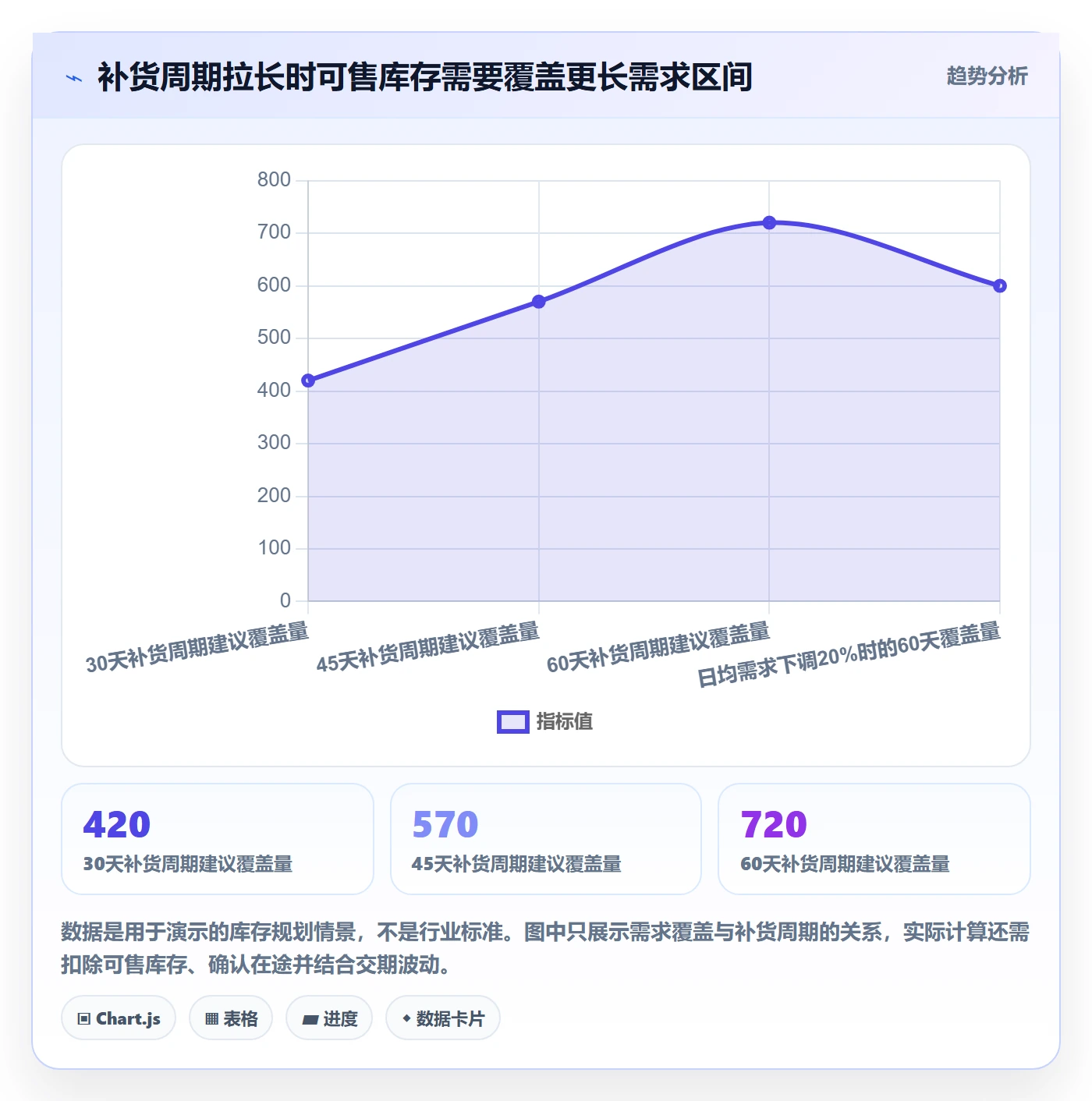
Task: Click the 表格 tag pill
Action: point(231,1018)
